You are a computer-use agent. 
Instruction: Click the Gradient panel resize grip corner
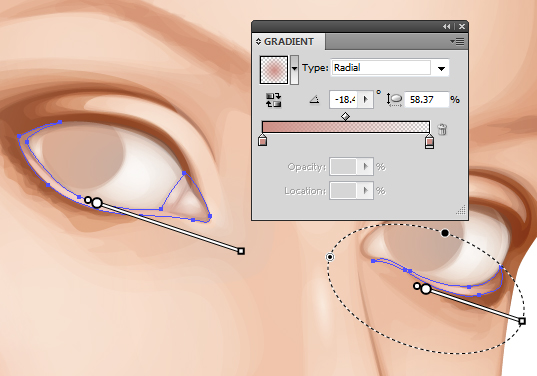coord(461,210)
